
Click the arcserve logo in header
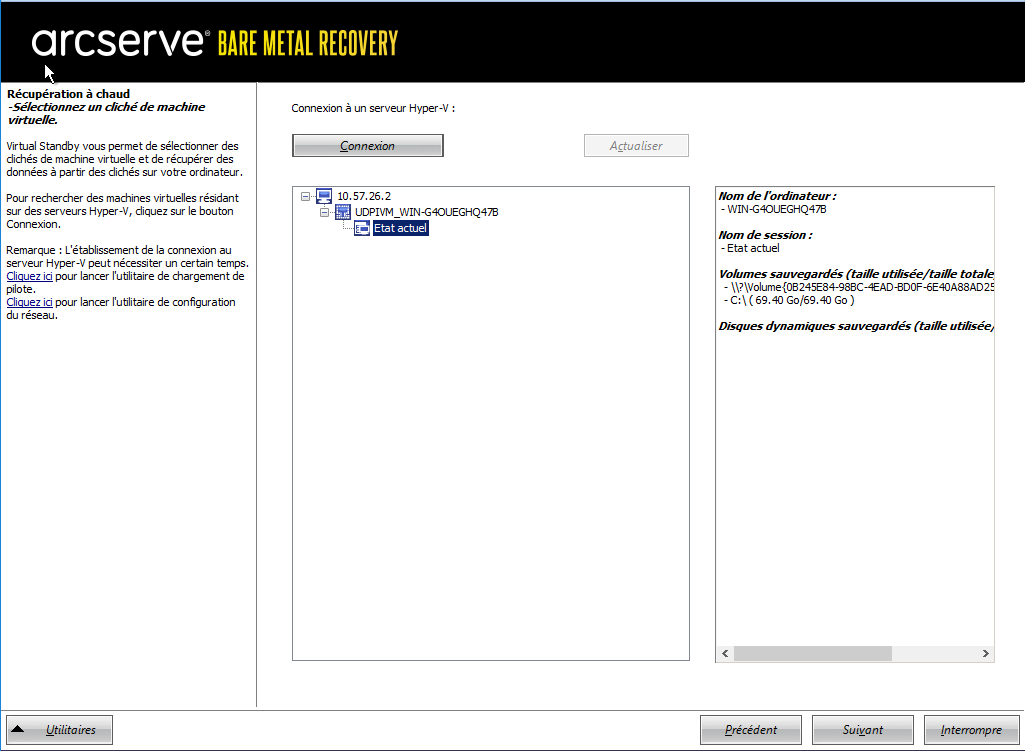121,42
